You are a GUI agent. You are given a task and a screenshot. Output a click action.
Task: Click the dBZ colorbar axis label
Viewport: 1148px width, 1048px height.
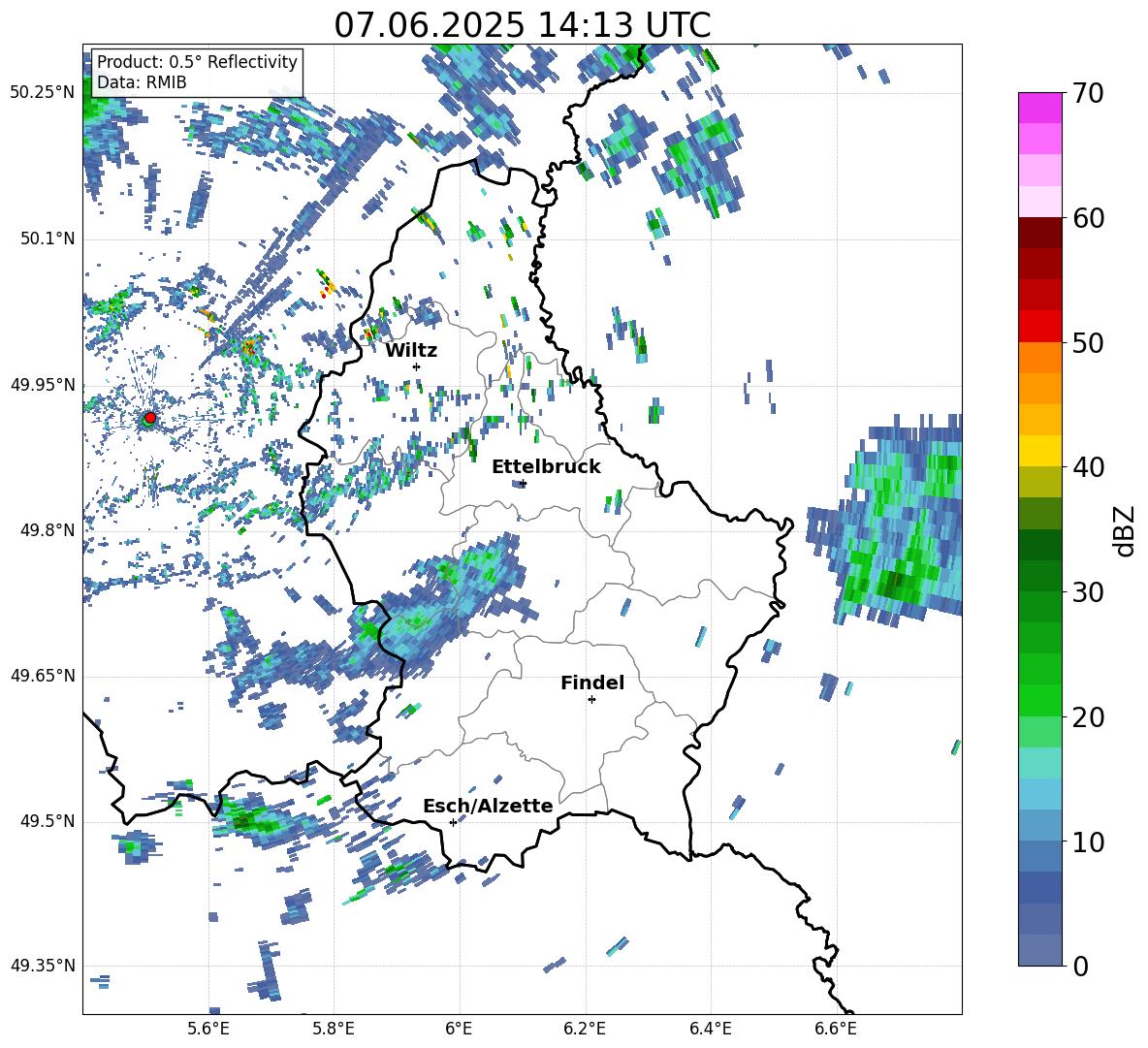coord(1125,530)
